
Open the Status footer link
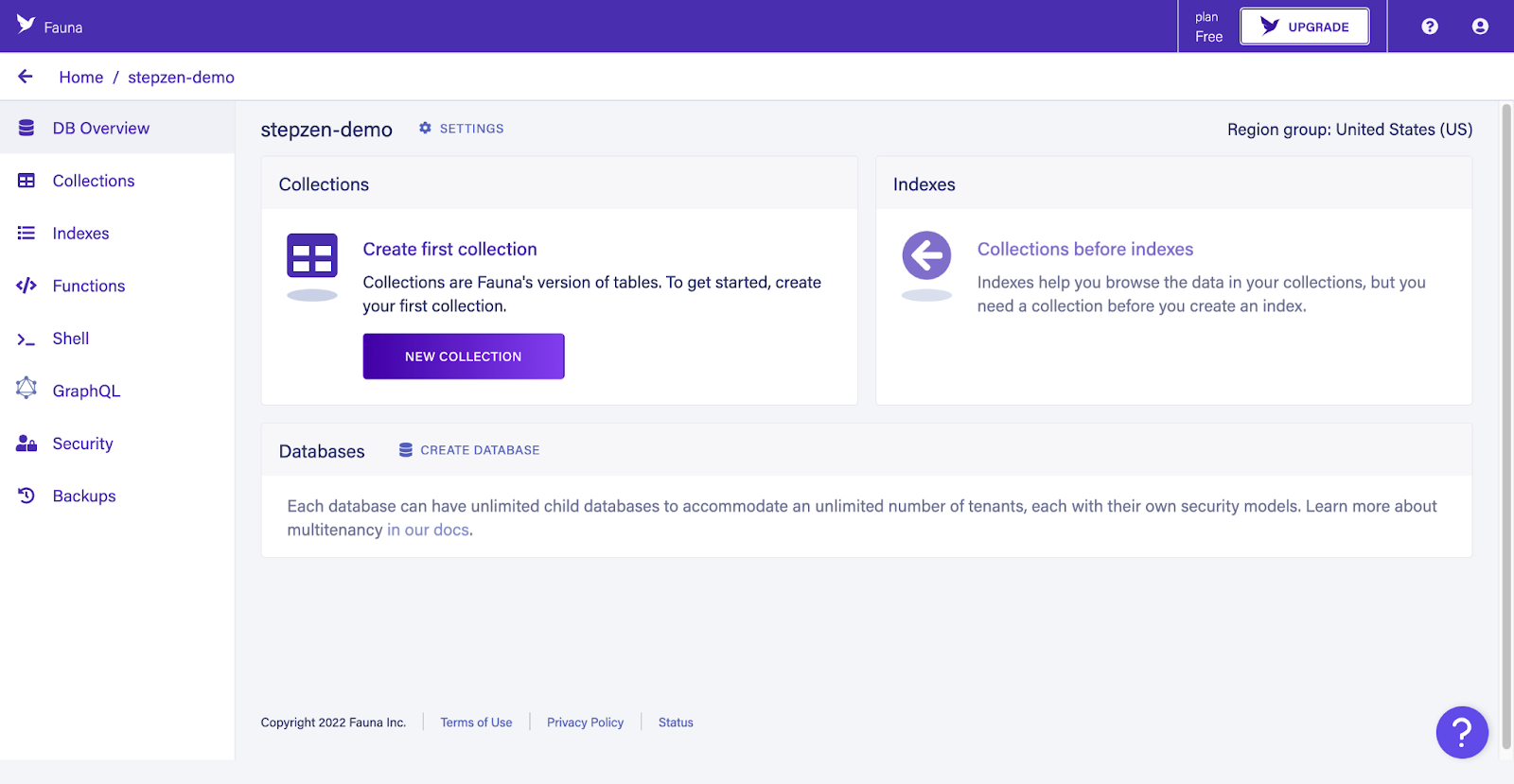coord(676,723)
